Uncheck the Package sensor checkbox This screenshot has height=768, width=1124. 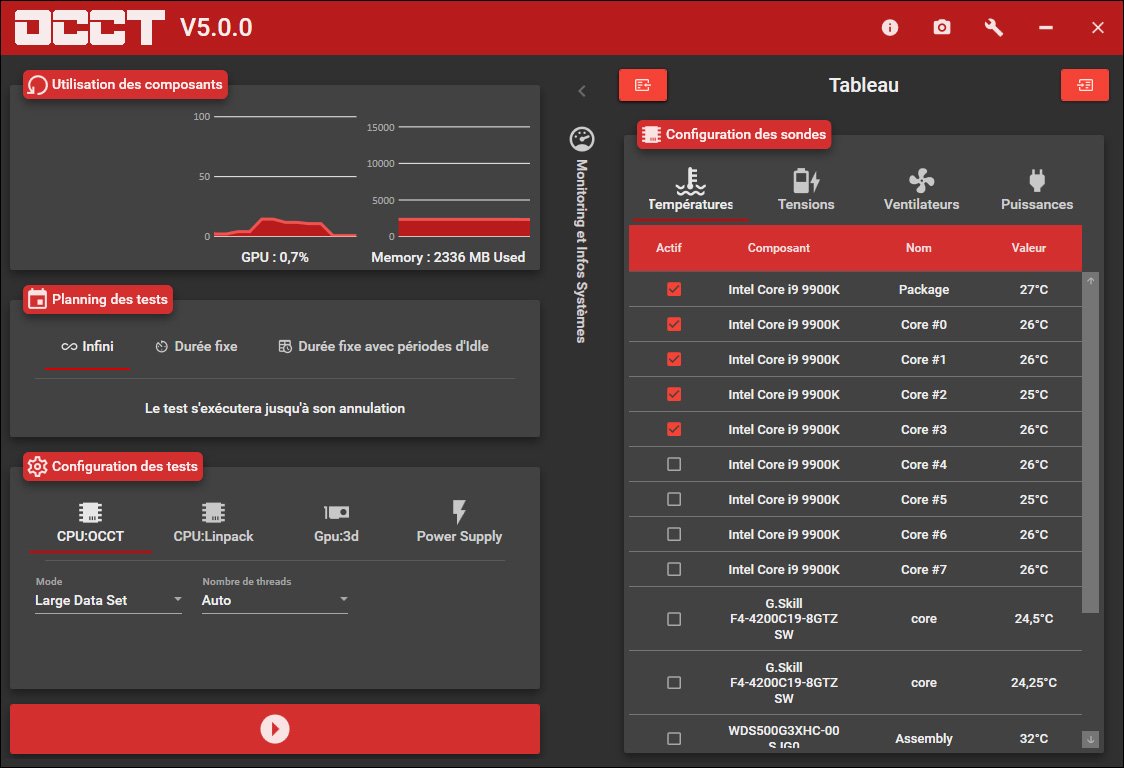pyautogui.click(x=674, y=289)
